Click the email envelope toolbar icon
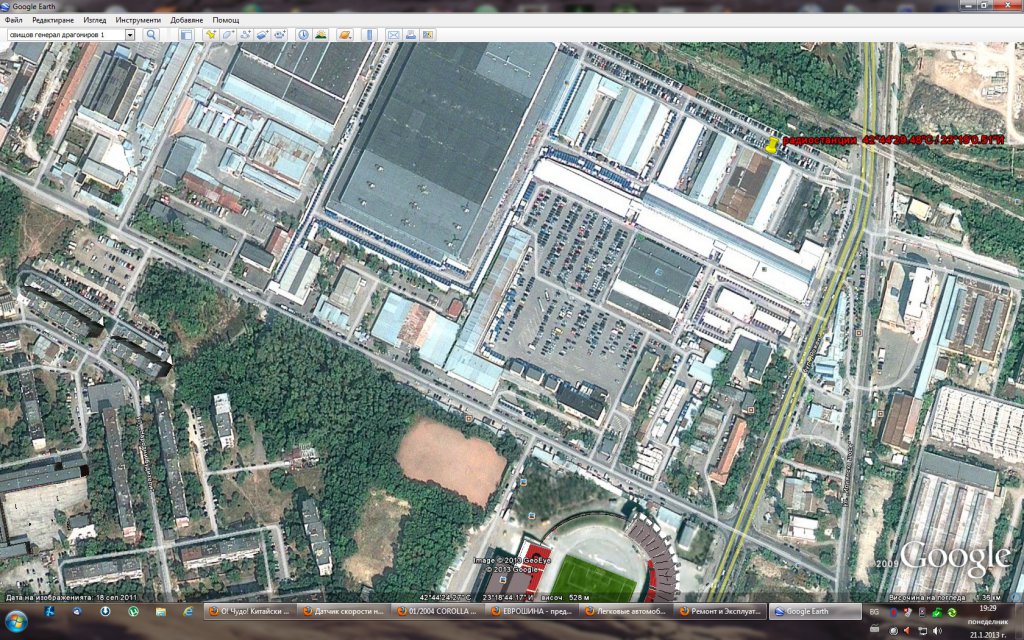This screenshot has height=640, width=1024. click(x=393, y=35)
